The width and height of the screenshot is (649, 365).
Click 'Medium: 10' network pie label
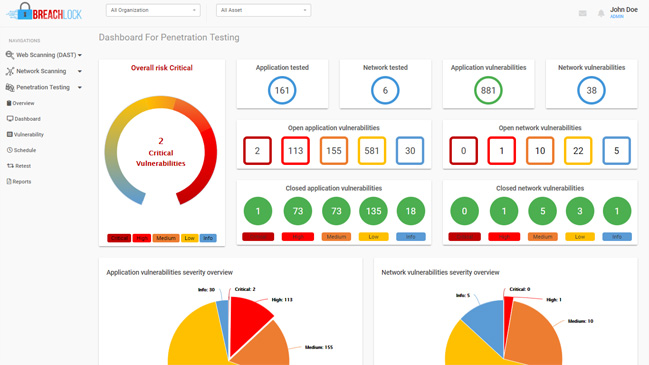[580, 321]
